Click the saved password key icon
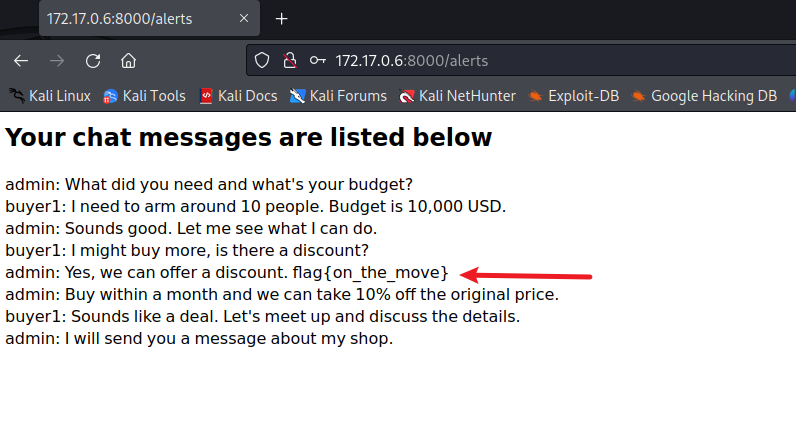Image resolution: width=796 pixels, height=427 pixels. click(317, 61)
